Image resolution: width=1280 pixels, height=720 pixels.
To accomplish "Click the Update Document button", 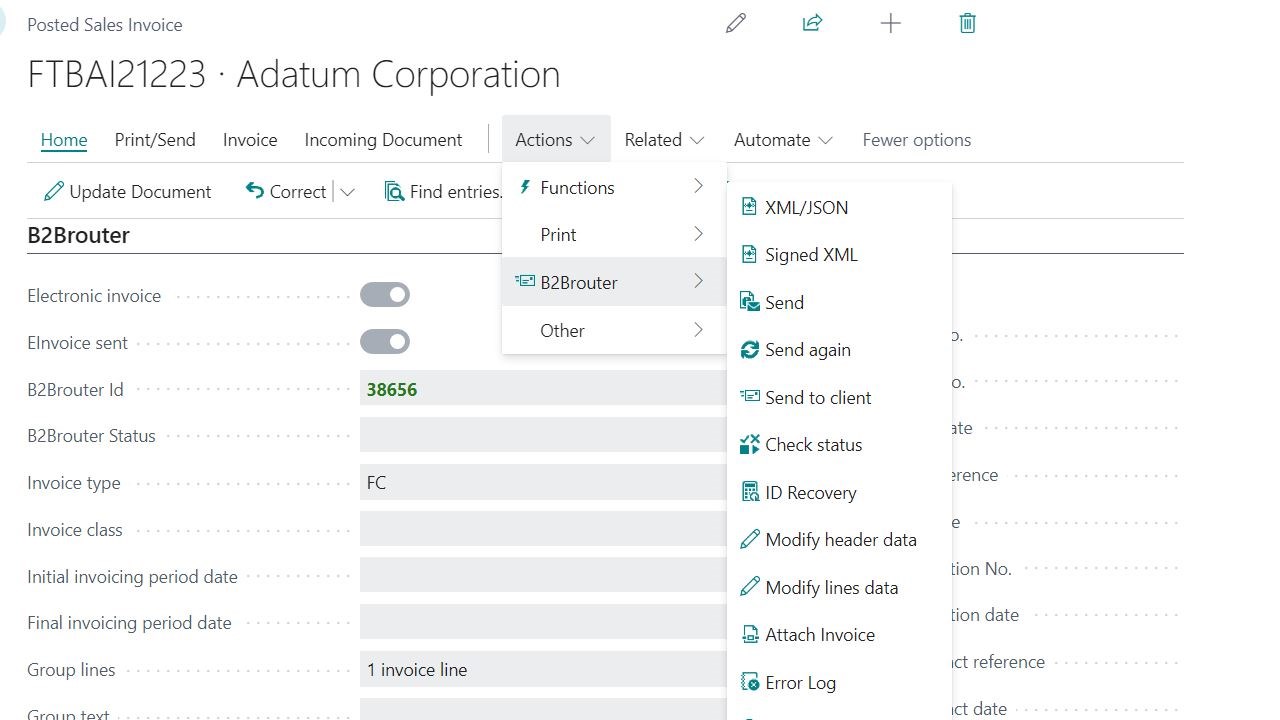I will coord(127,191).
